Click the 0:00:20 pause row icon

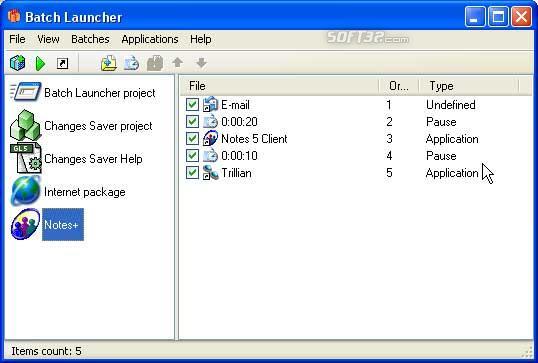point(210,121)
